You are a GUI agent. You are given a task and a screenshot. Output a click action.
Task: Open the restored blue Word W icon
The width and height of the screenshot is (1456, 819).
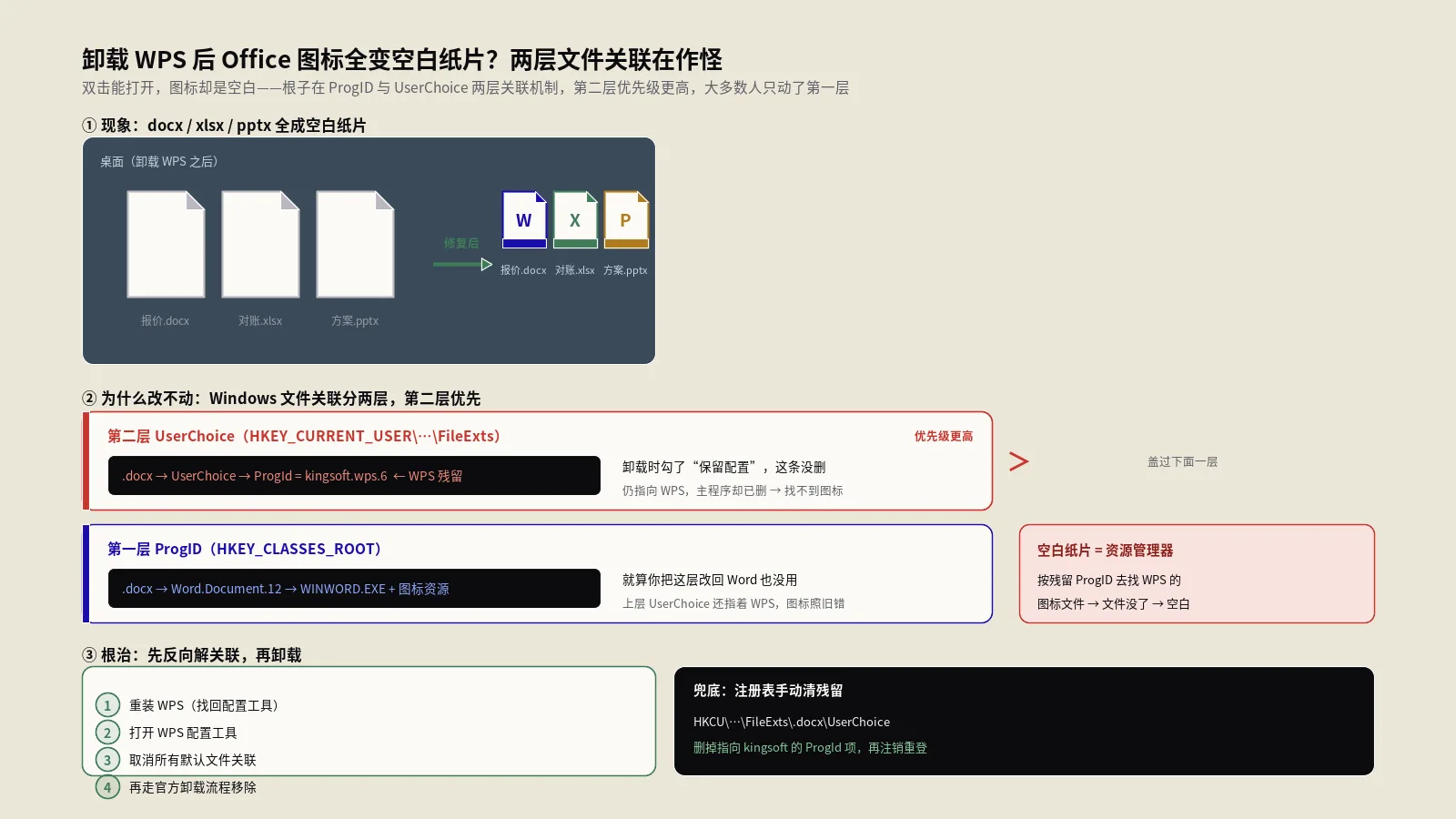pyautogui.click(x=524, y=219)
